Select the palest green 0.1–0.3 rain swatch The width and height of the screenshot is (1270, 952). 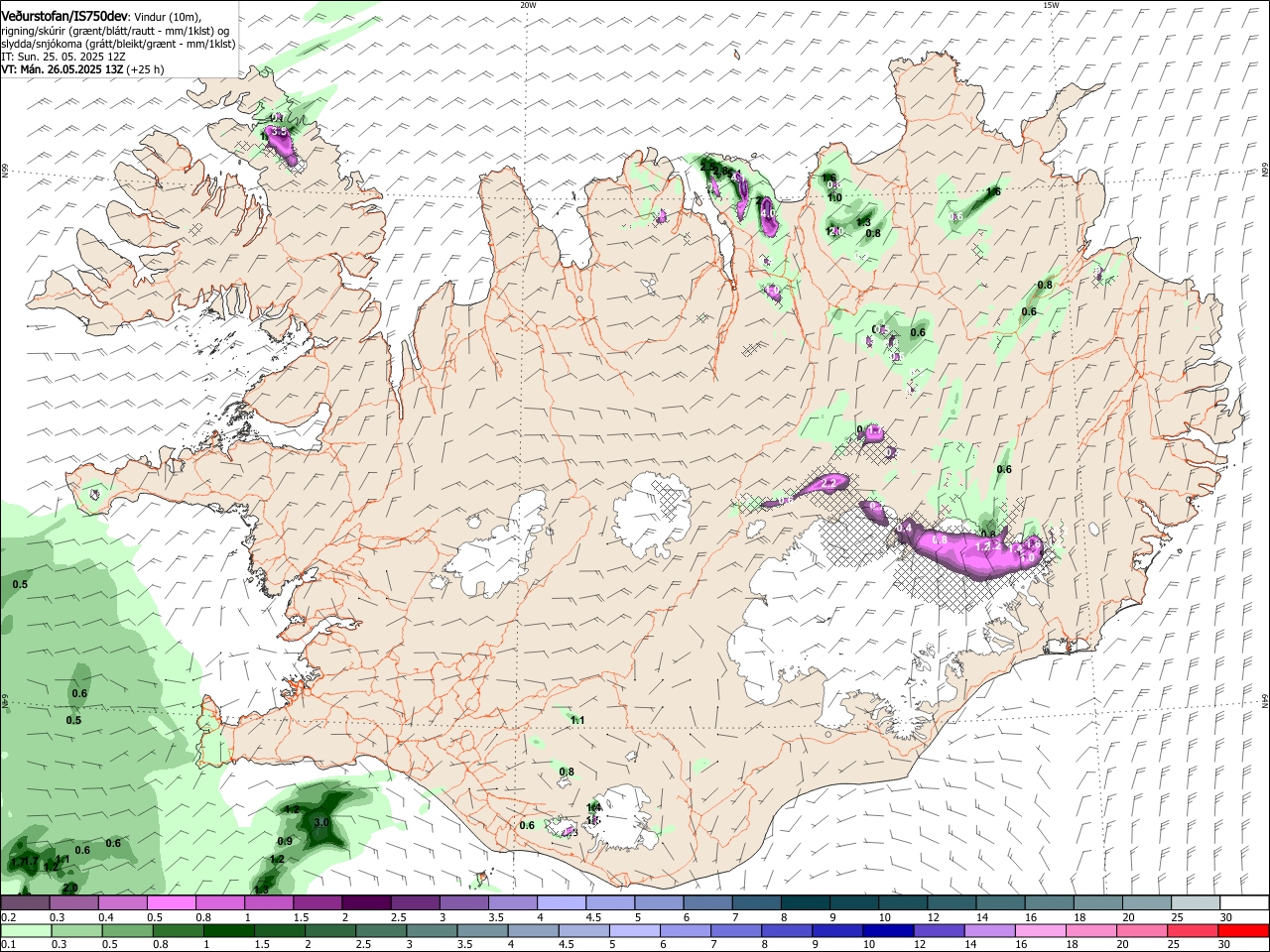coord(25,930)
